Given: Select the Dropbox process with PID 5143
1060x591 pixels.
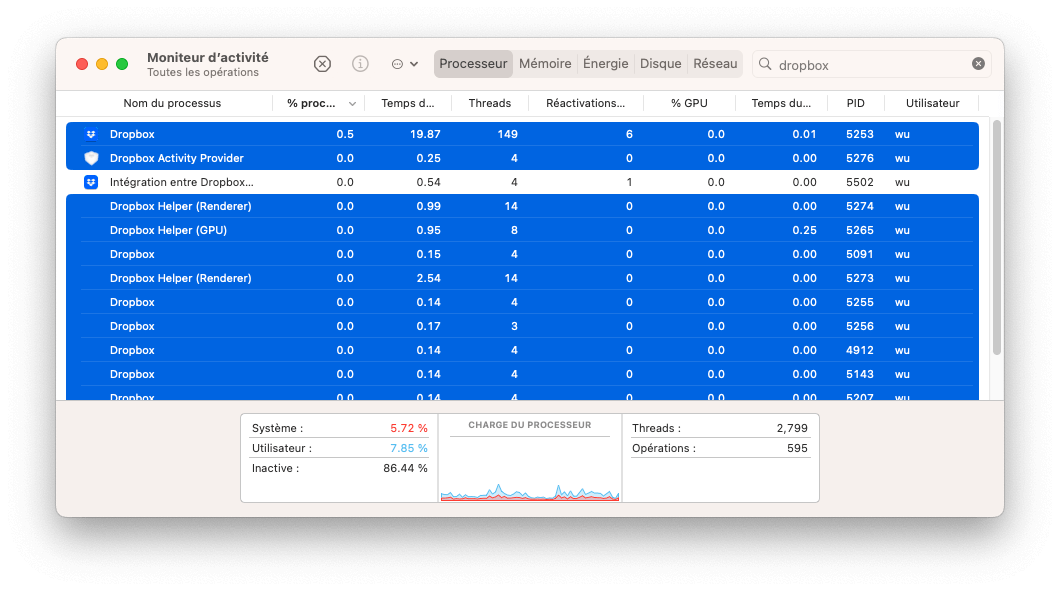Looking at the screenshot, I should pyautogui.click(x=522, y=374).
